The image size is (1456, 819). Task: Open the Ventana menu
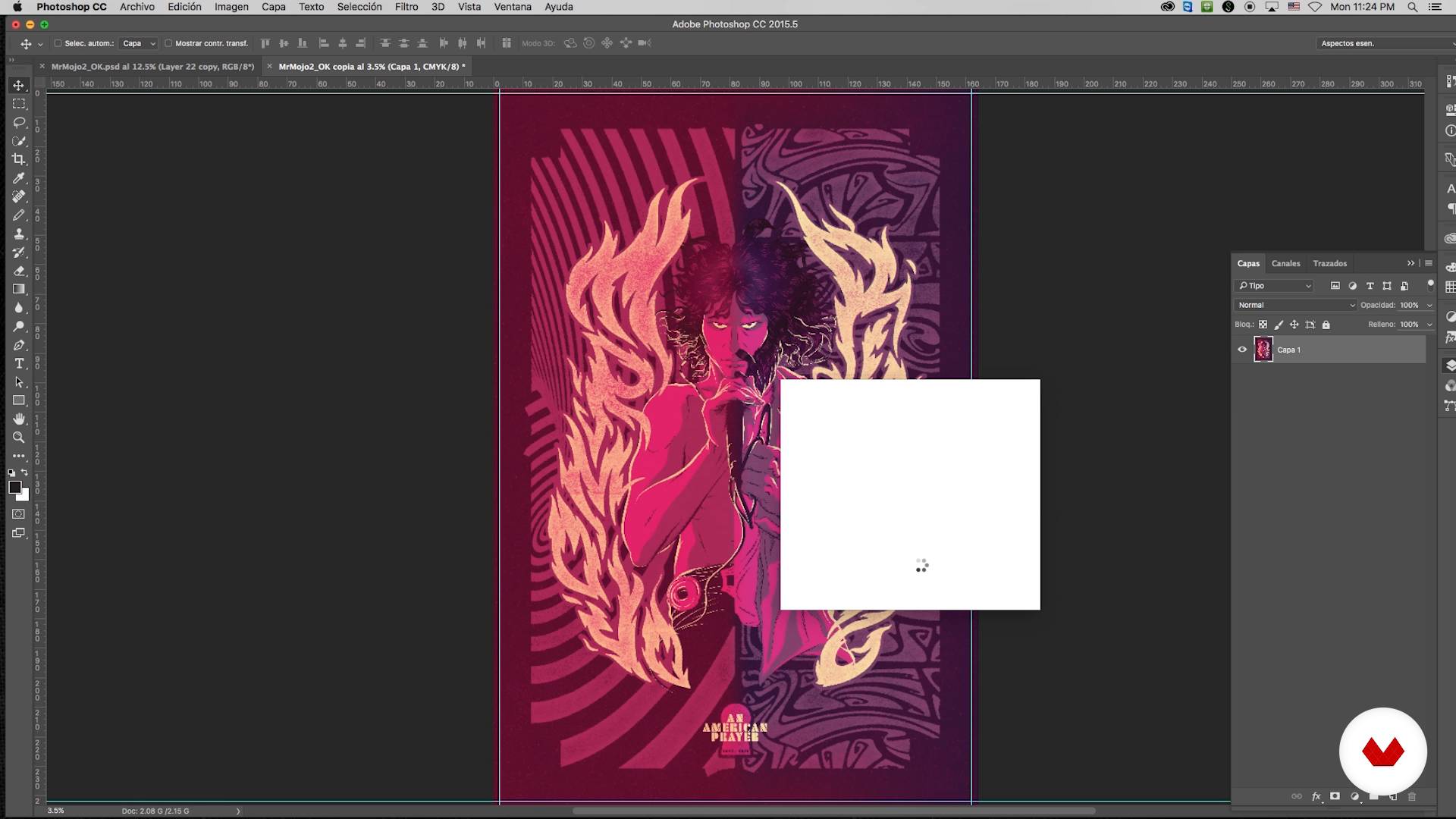pyautogui.click(x=513, y=7)
